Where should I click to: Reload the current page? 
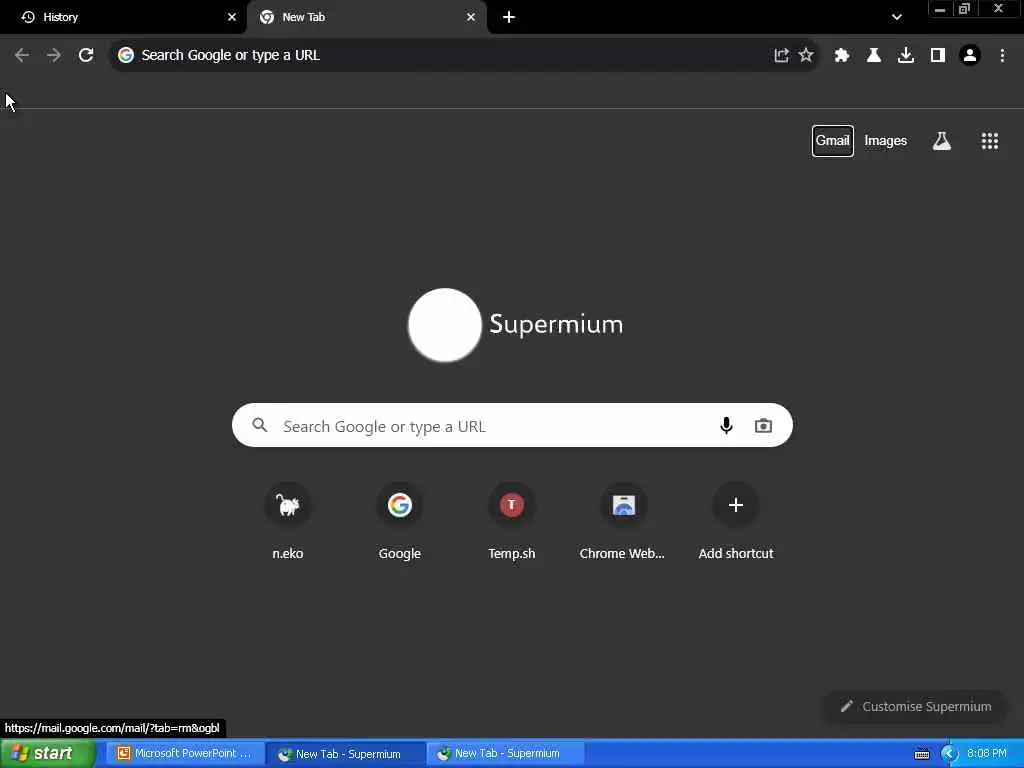(86, 55)
